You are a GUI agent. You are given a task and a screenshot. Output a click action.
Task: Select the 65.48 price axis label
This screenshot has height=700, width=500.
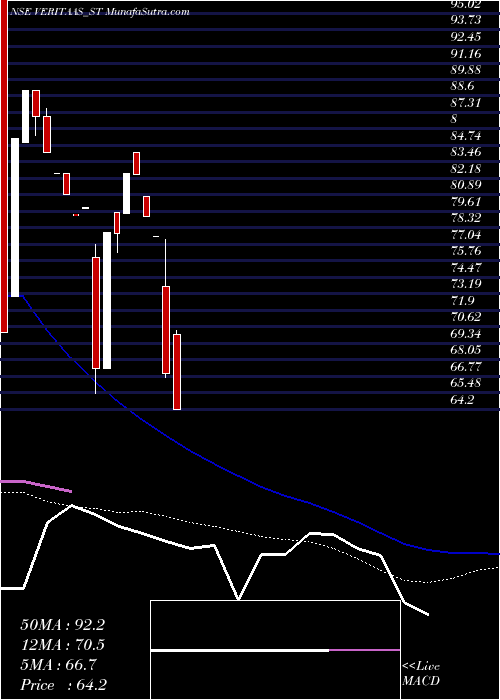coord(466,382)
